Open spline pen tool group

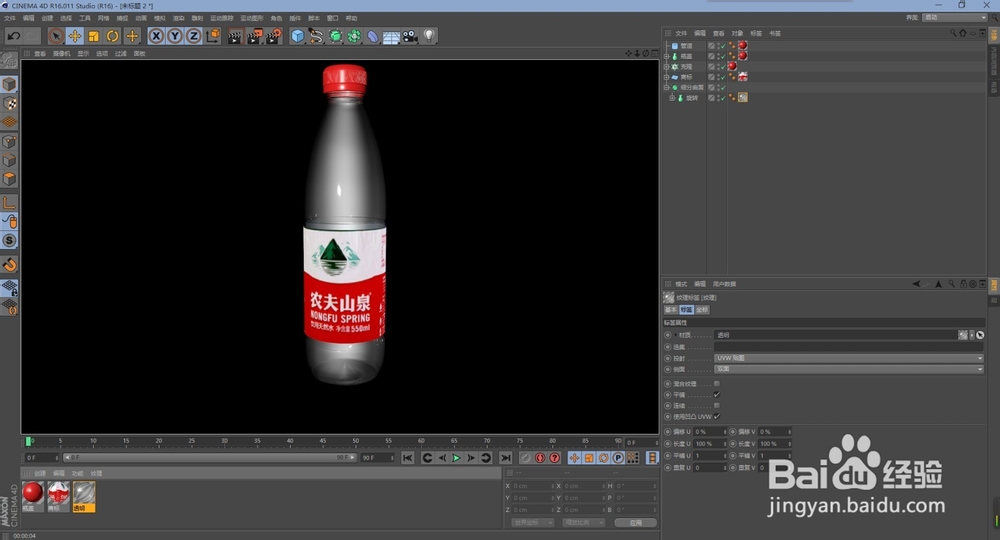coord(316,36)
